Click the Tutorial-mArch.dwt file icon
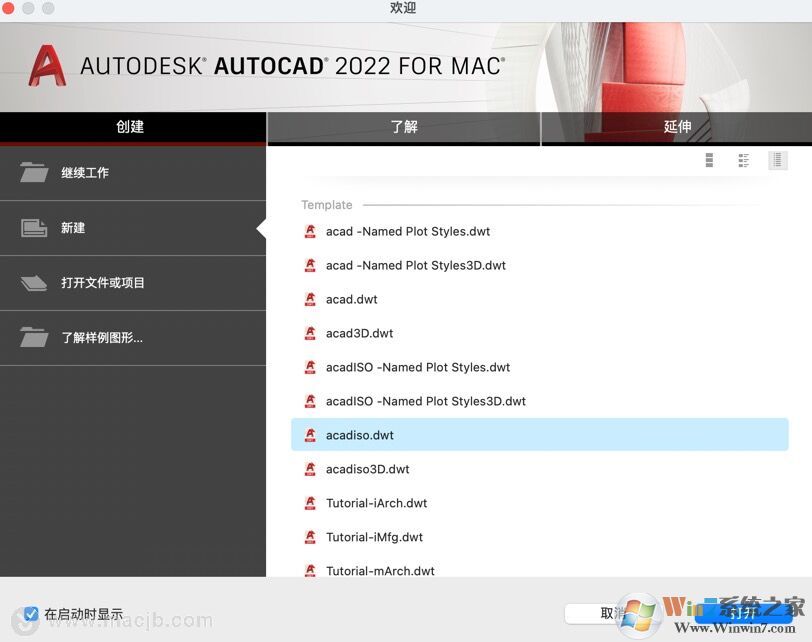The height and width of the screenshot is (642, 812). coord(310,571)
